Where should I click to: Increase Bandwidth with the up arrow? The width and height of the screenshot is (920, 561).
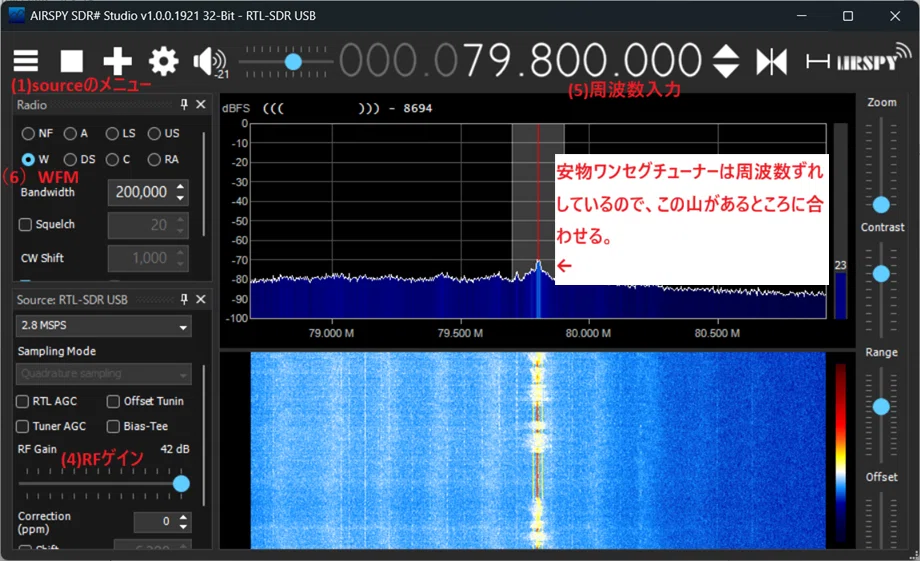point(180,187)
